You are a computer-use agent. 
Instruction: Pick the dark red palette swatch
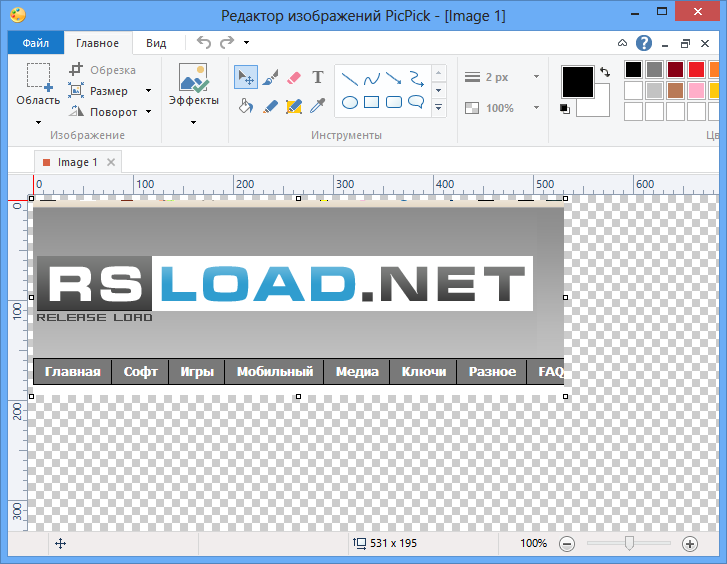(676, 70)
